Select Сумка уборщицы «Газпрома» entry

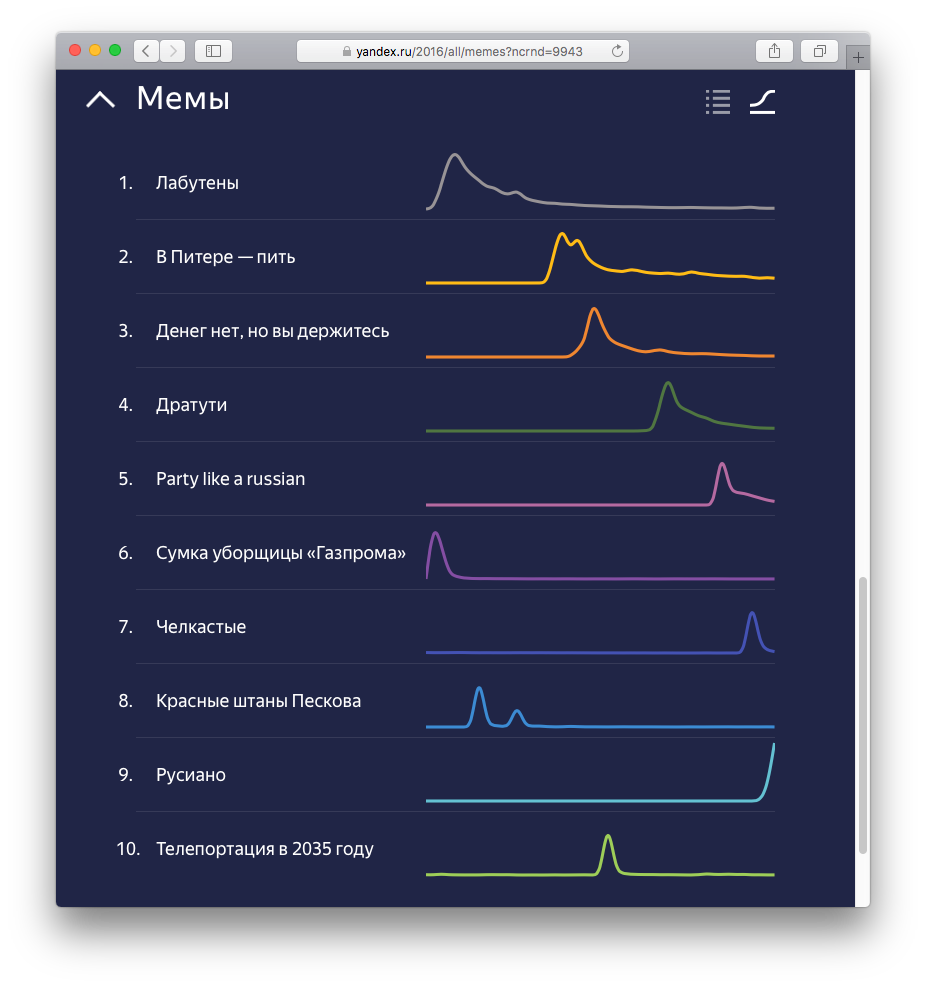coord(280,553)
